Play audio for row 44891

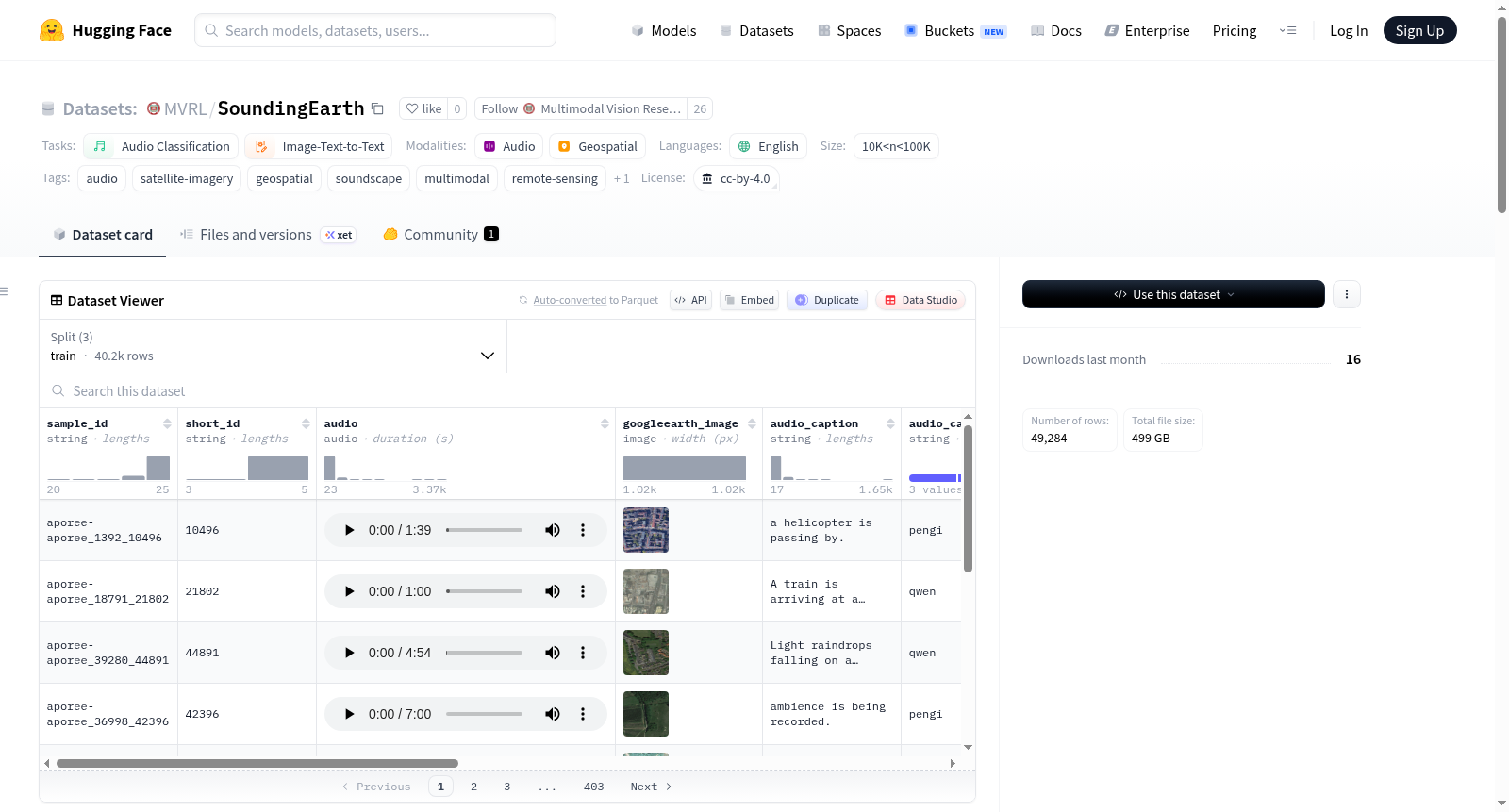coord(349,653)
